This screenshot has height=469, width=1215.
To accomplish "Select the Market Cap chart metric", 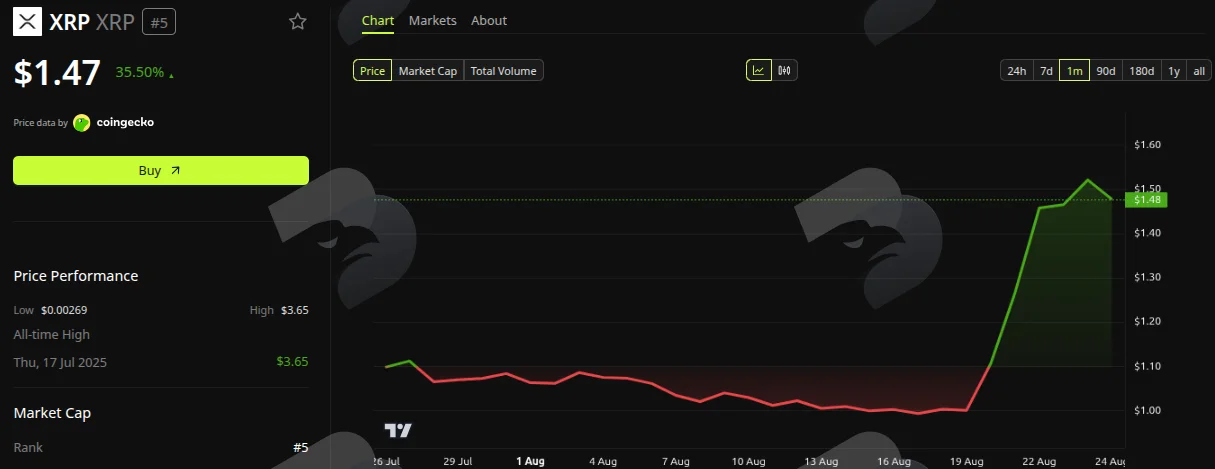I will [428, 71].
